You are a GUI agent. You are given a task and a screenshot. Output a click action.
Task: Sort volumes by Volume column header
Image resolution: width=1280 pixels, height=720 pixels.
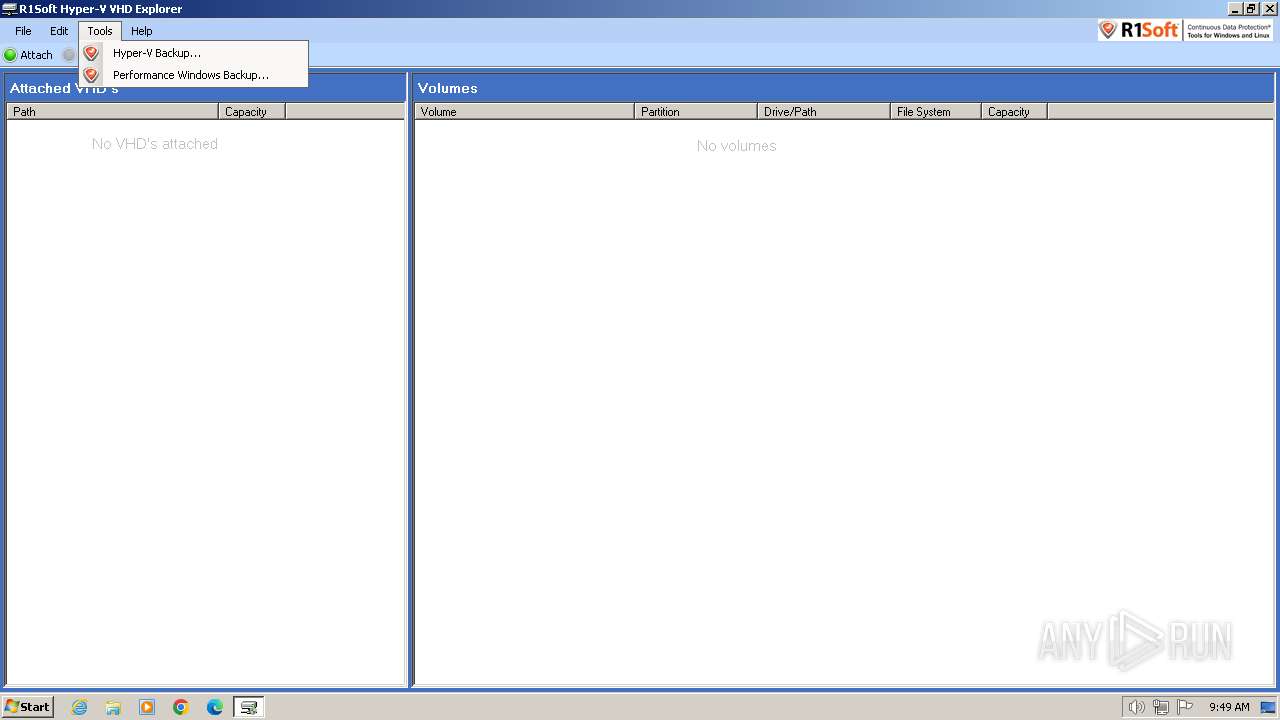point(524,111)
